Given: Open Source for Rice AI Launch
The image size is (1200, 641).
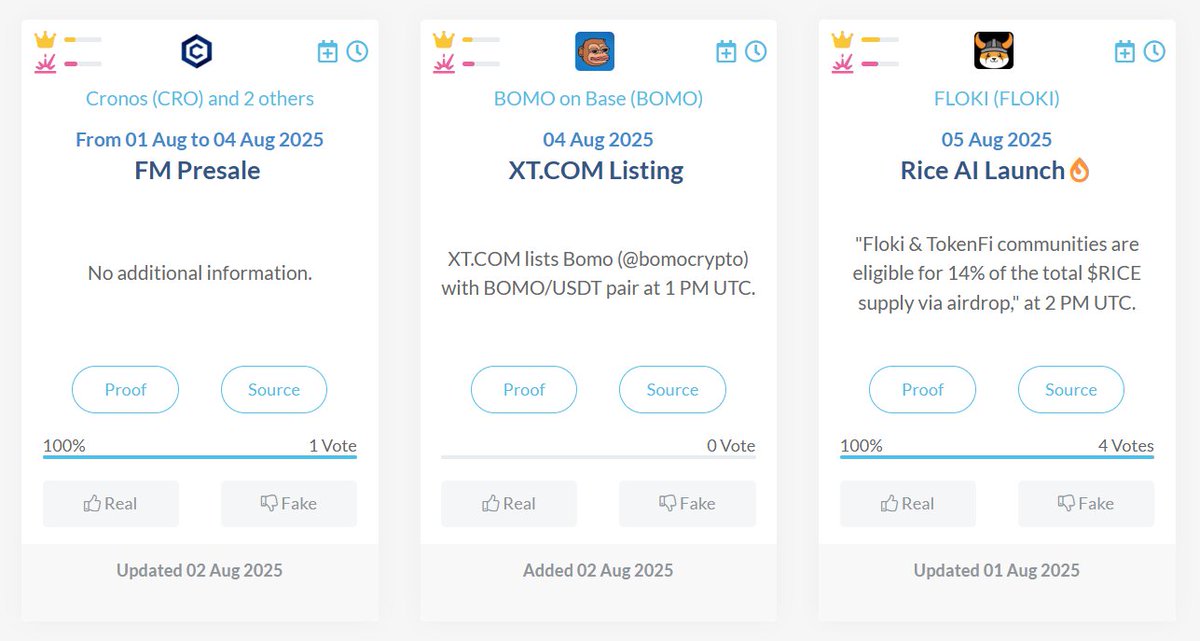Looking at the screenshot, I should [1071, 390].
